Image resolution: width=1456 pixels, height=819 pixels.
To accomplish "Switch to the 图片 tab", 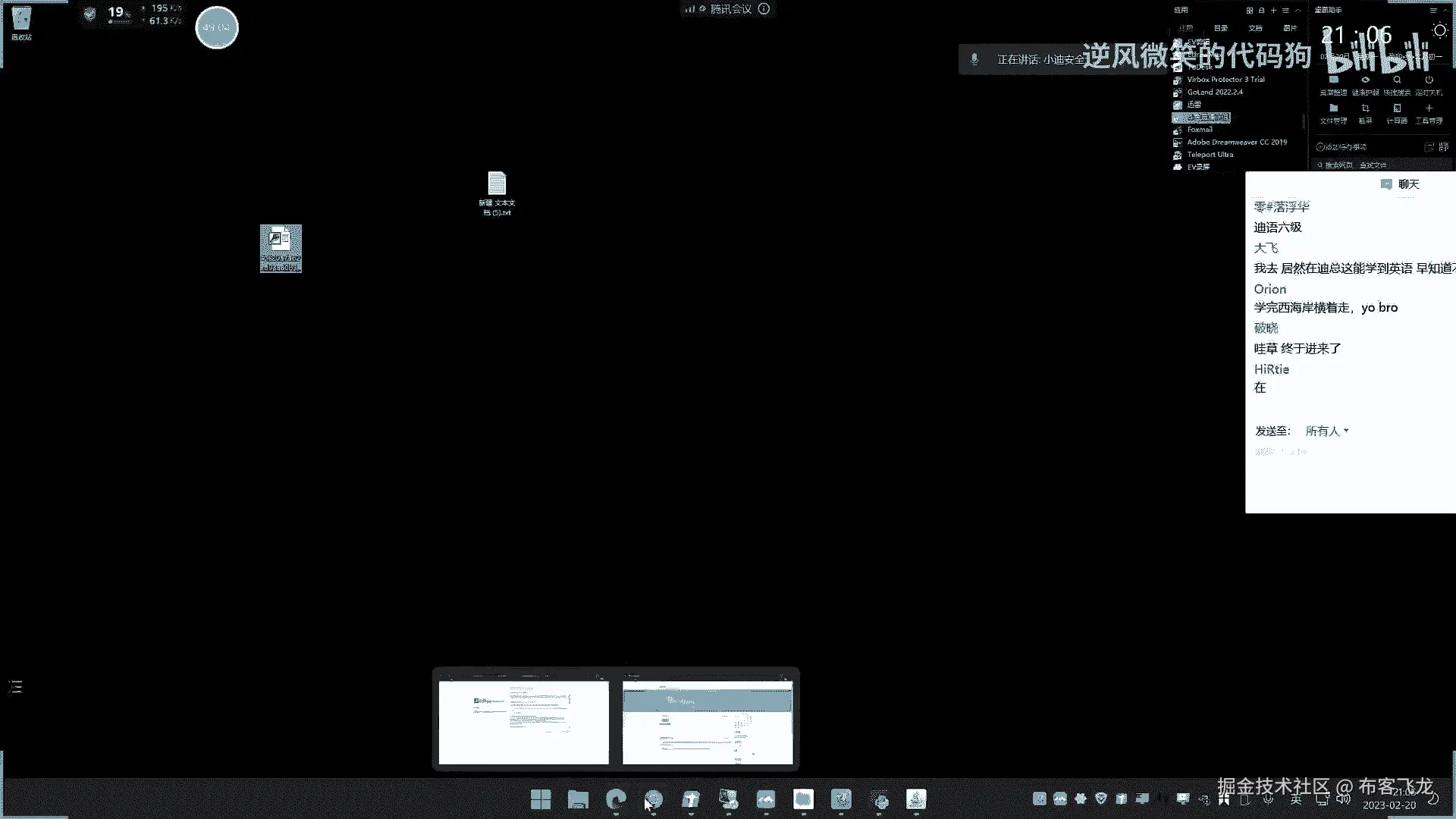I will point(1290,28).
